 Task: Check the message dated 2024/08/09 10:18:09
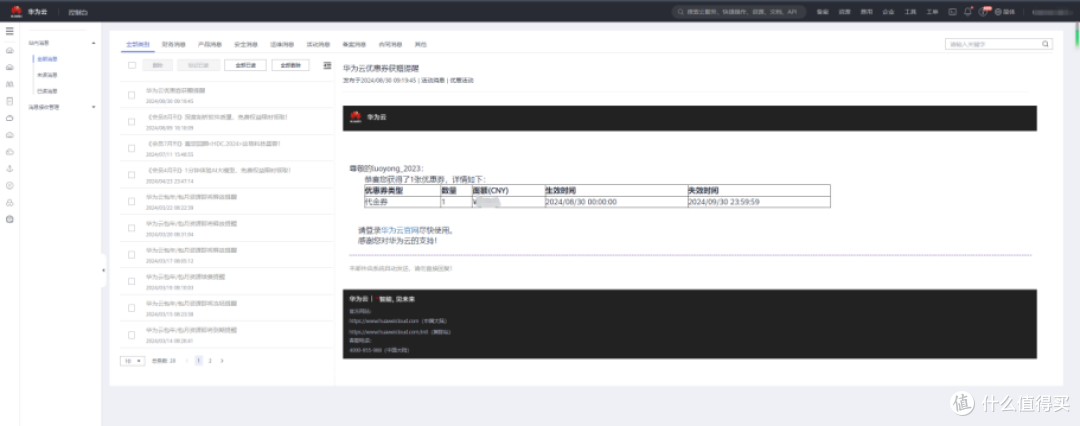click(x=132, y=122)
